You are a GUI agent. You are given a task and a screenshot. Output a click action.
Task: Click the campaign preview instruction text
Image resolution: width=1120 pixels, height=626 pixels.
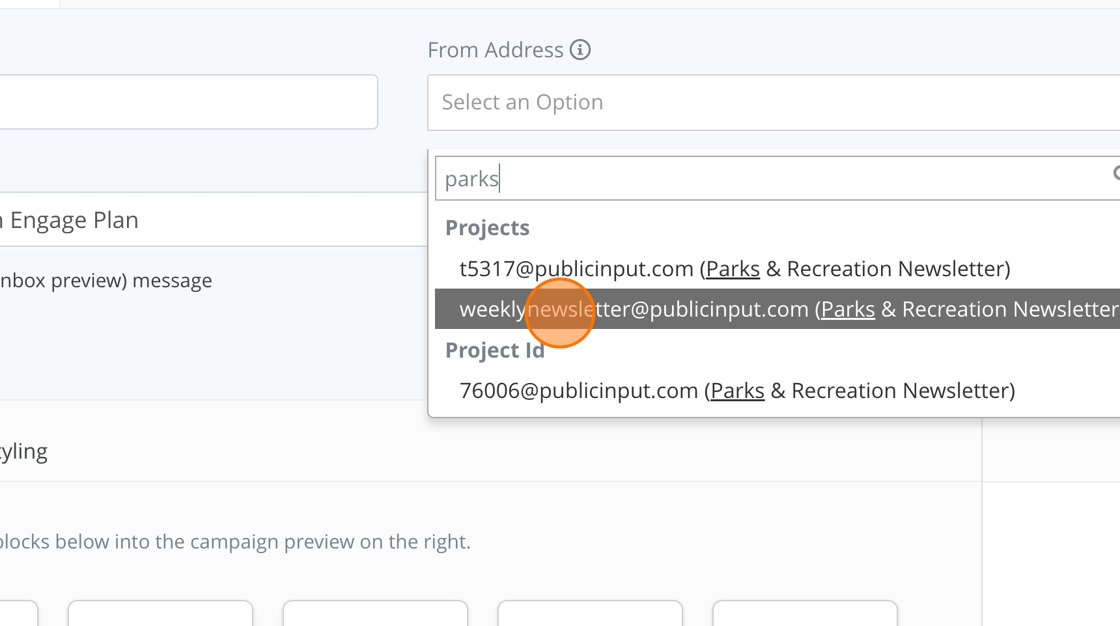[234, 542]
